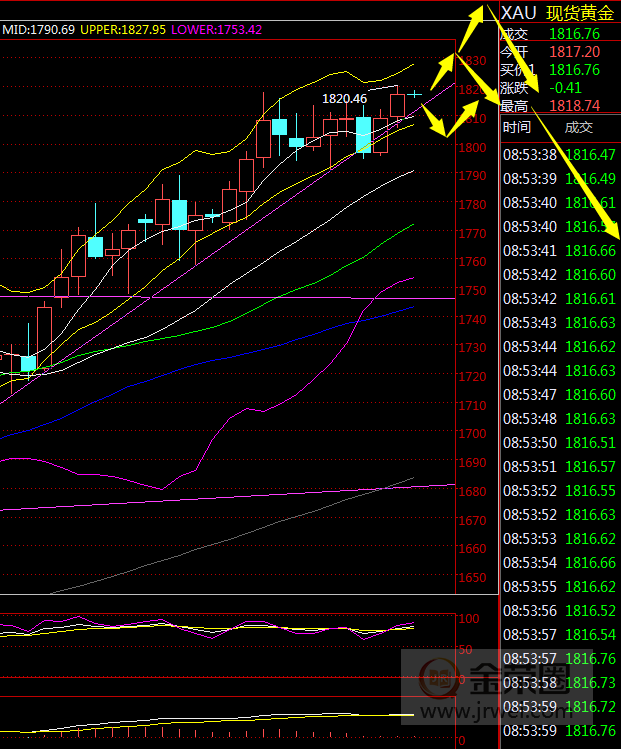Image resolution: width=621 pixels, height=749 pixels.
Task: Click the MID:1790.69 indicator label
Action: [x=38, y=30]
